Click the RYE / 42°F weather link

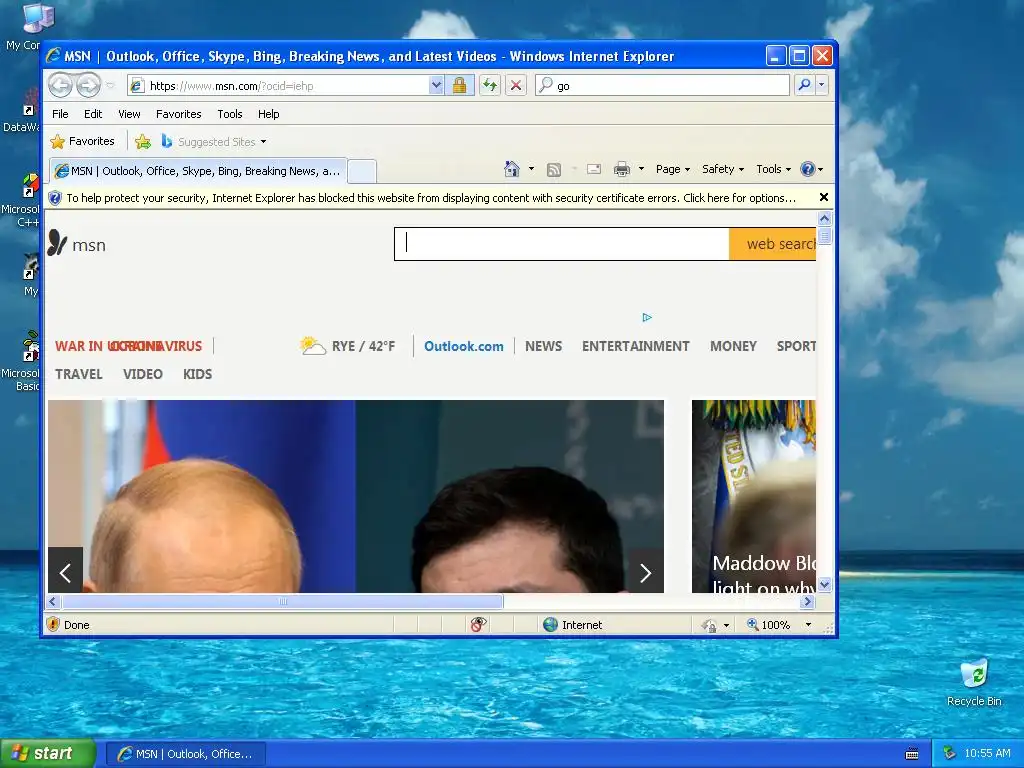(x=363, y=346)
